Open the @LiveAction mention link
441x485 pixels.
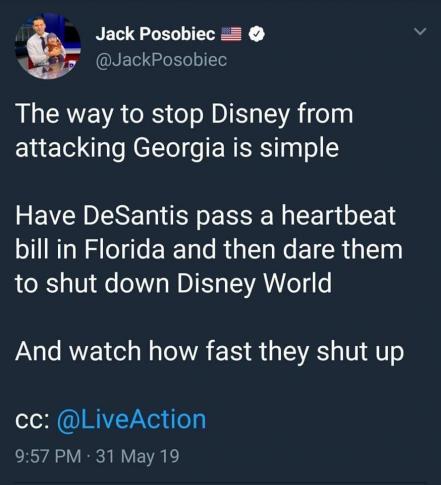(132, 419)
